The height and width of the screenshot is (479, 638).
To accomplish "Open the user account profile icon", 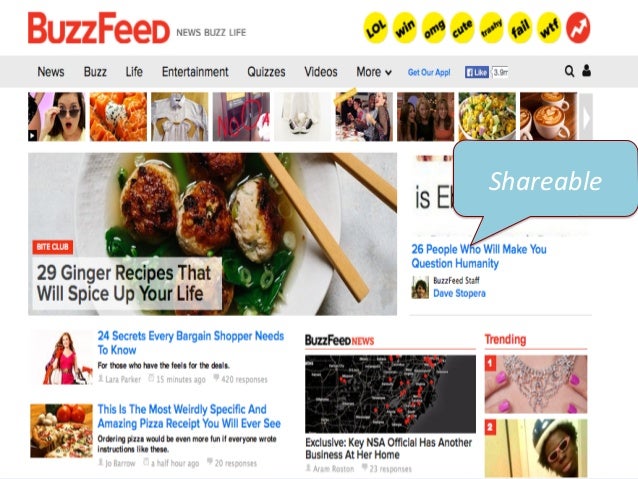I will pos(586,71).
